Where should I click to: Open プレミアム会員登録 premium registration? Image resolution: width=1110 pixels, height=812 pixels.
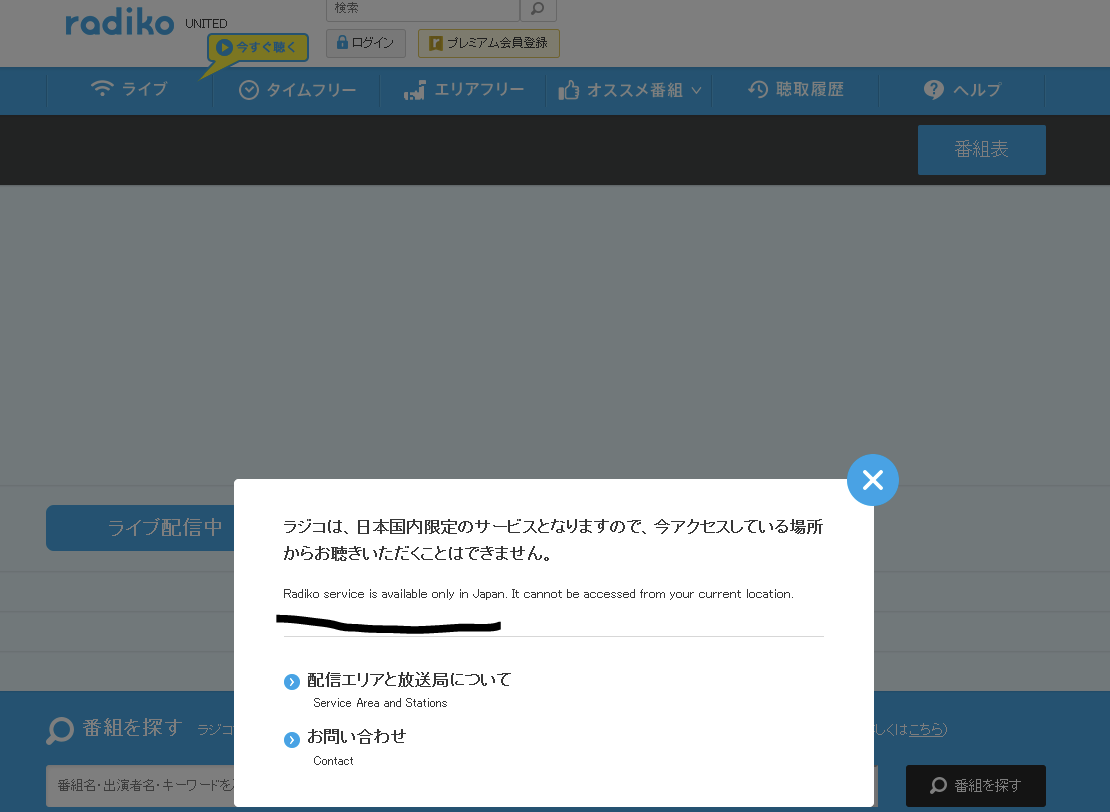488,43
